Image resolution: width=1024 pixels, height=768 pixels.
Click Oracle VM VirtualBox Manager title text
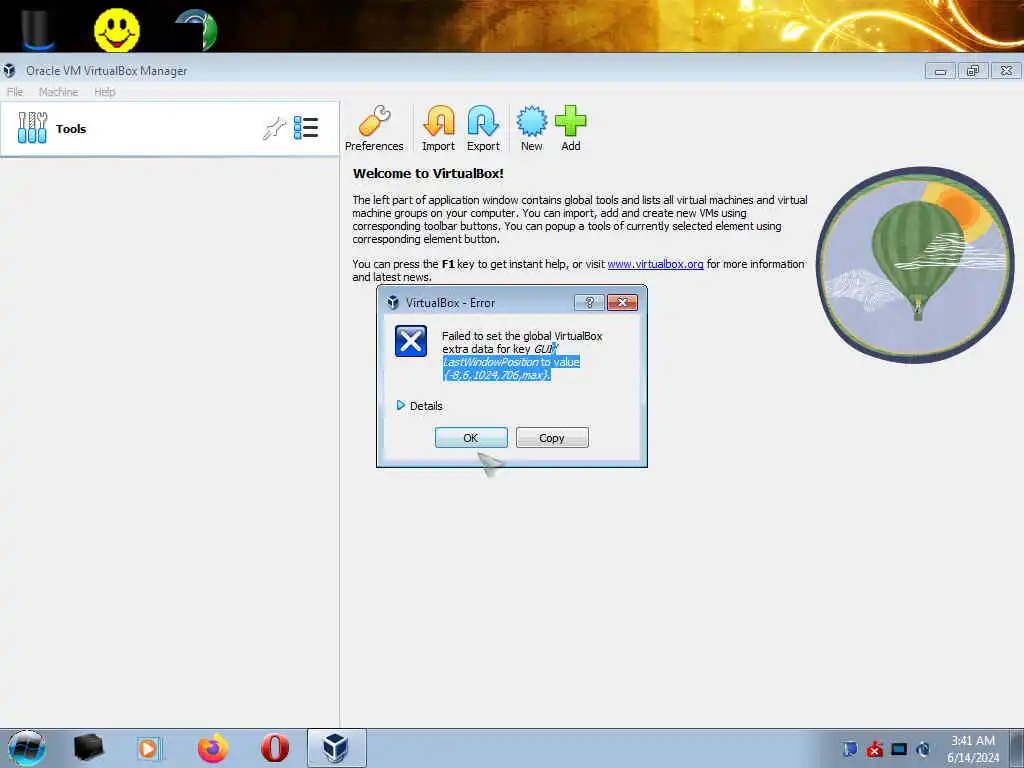[106, 71]
